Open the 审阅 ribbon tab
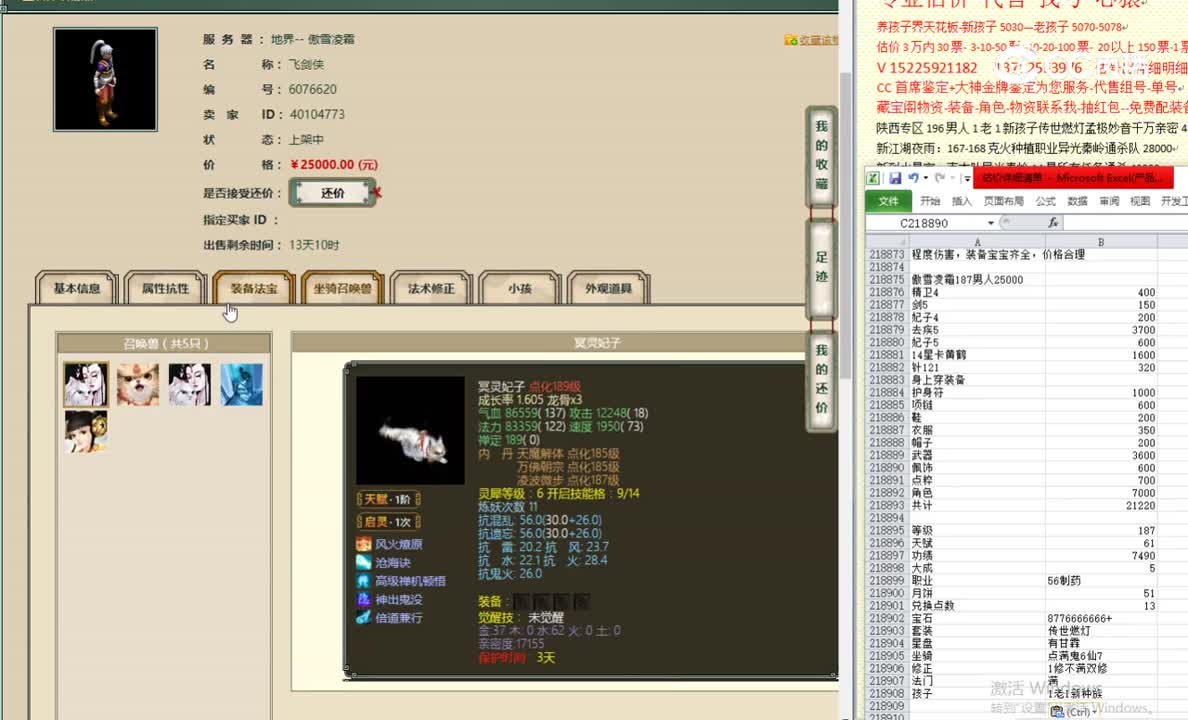This screenshot has width=1188, height=720. 1109,201
